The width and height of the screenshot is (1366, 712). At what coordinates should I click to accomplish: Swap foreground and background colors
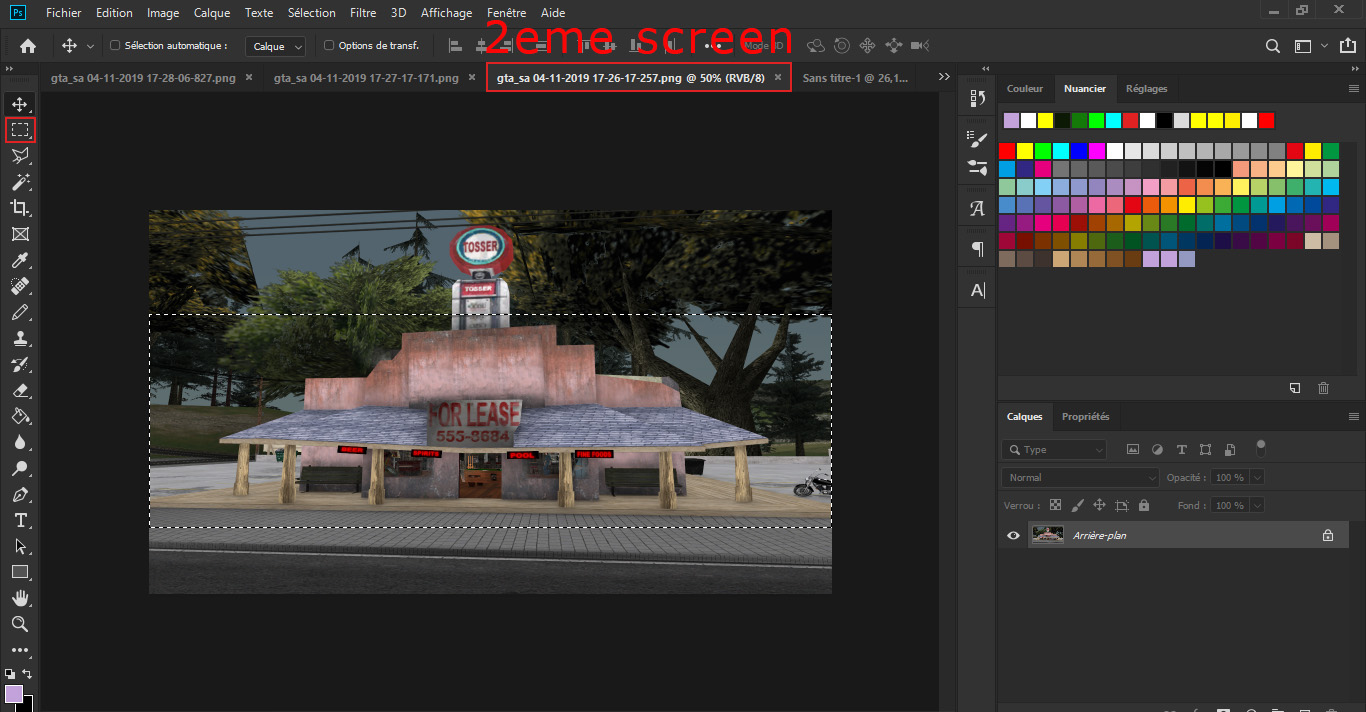pos(27,674)
